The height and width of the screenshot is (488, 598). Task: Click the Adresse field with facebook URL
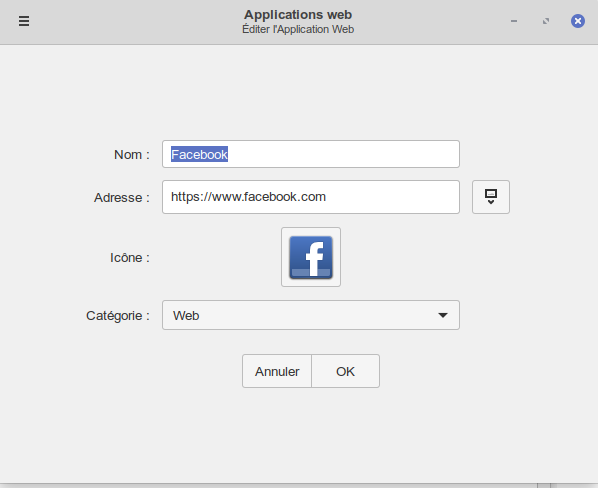[x=311, y=197]
